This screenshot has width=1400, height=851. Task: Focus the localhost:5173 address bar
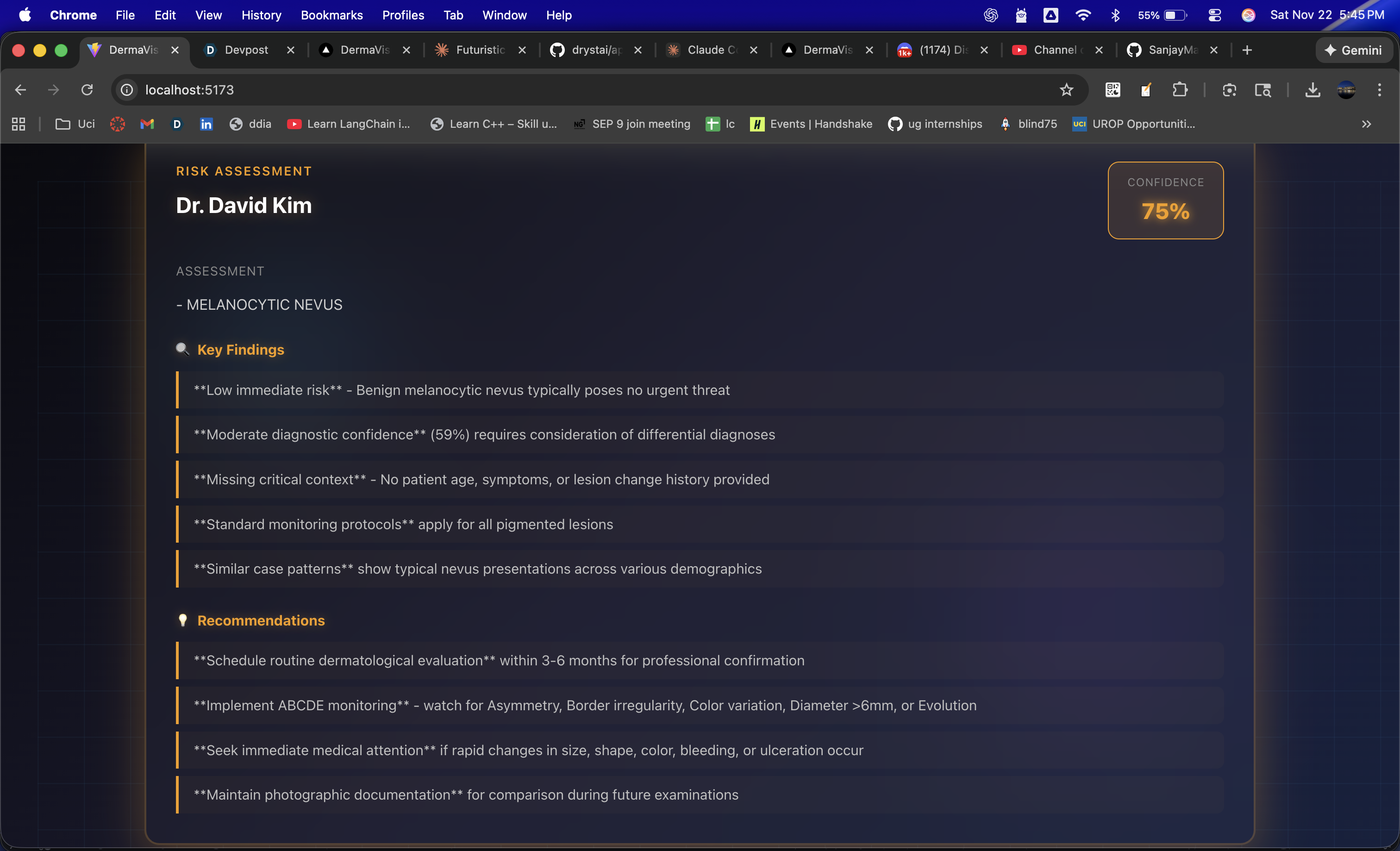591,90
